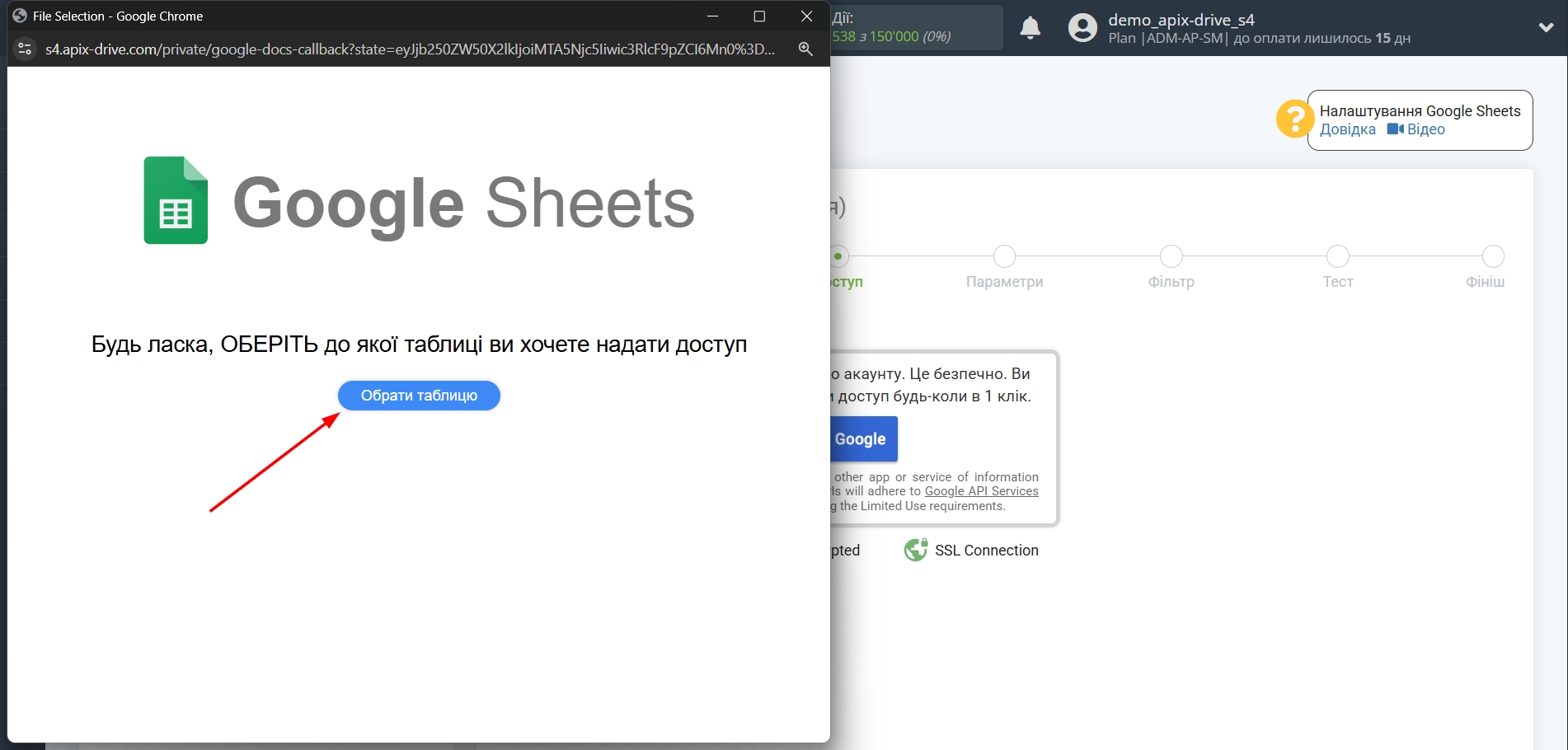The height and width of the screenshot is (750, 1568).
Task: Open the Довідка help link
Action: coord(1347,129)
